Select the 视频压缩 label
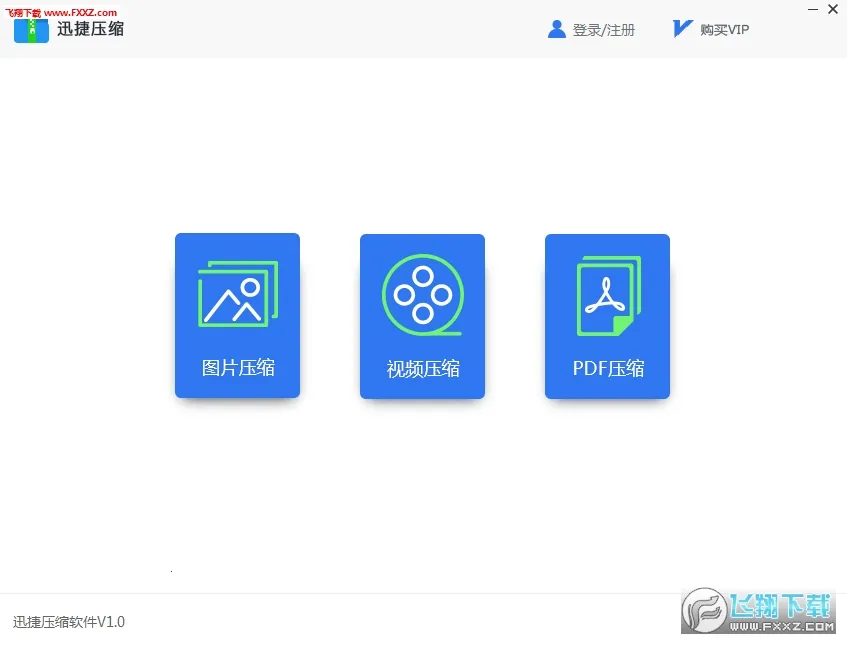Image resolution: width=847 pixels, height=646 pixels. tap(423, 369)
